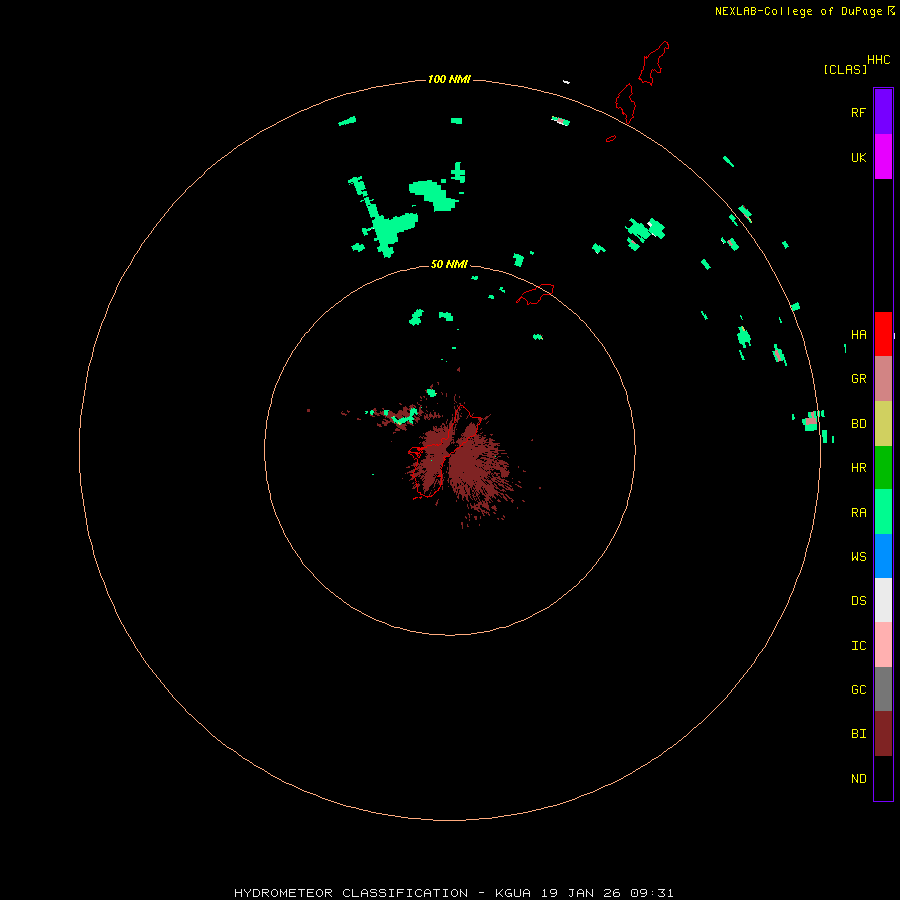Click the DS legend label
The image size is (900, 900).
[x=858, y=600]
